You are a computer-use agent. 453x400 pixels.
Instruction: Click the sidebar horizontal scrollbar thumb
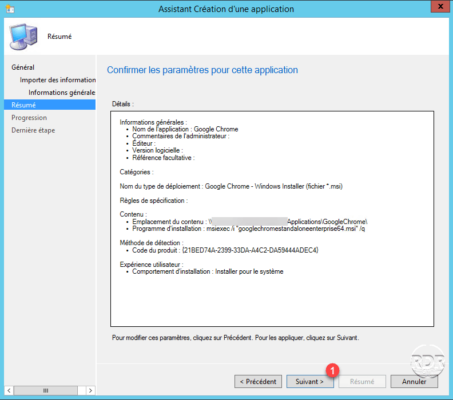pyautogui.click(x=46, y=390)
